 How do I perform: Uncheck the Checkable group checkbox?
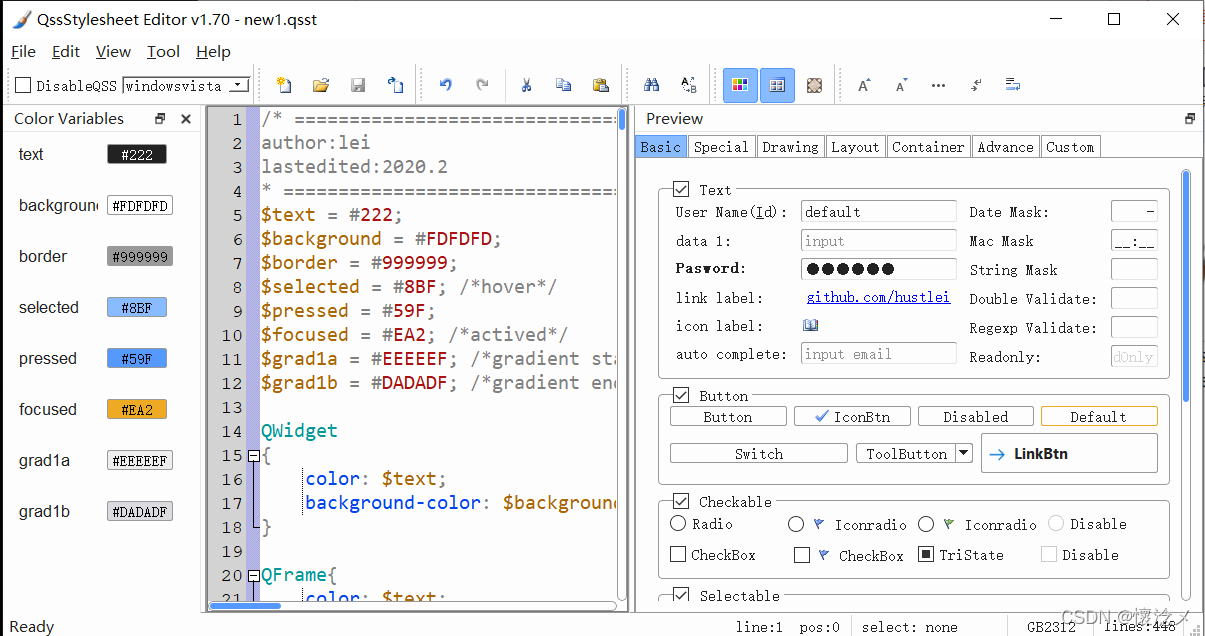[x=682, y=501]
